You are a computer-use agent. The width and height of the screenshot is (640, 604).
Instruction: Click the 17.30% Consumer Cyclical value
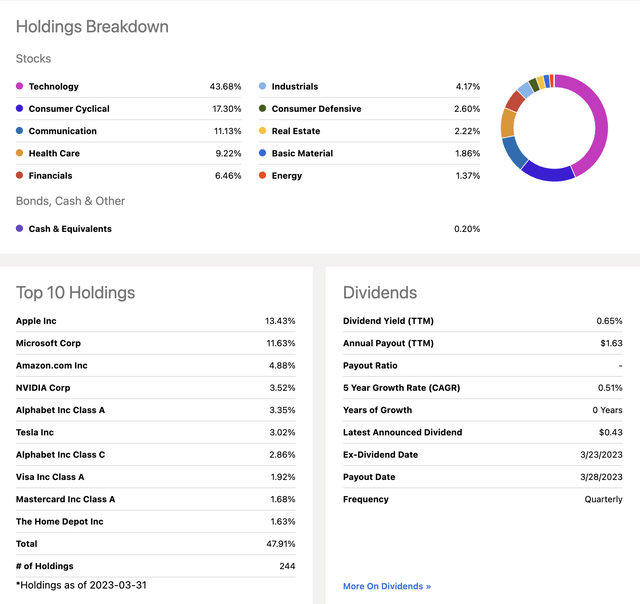[227, 109]
